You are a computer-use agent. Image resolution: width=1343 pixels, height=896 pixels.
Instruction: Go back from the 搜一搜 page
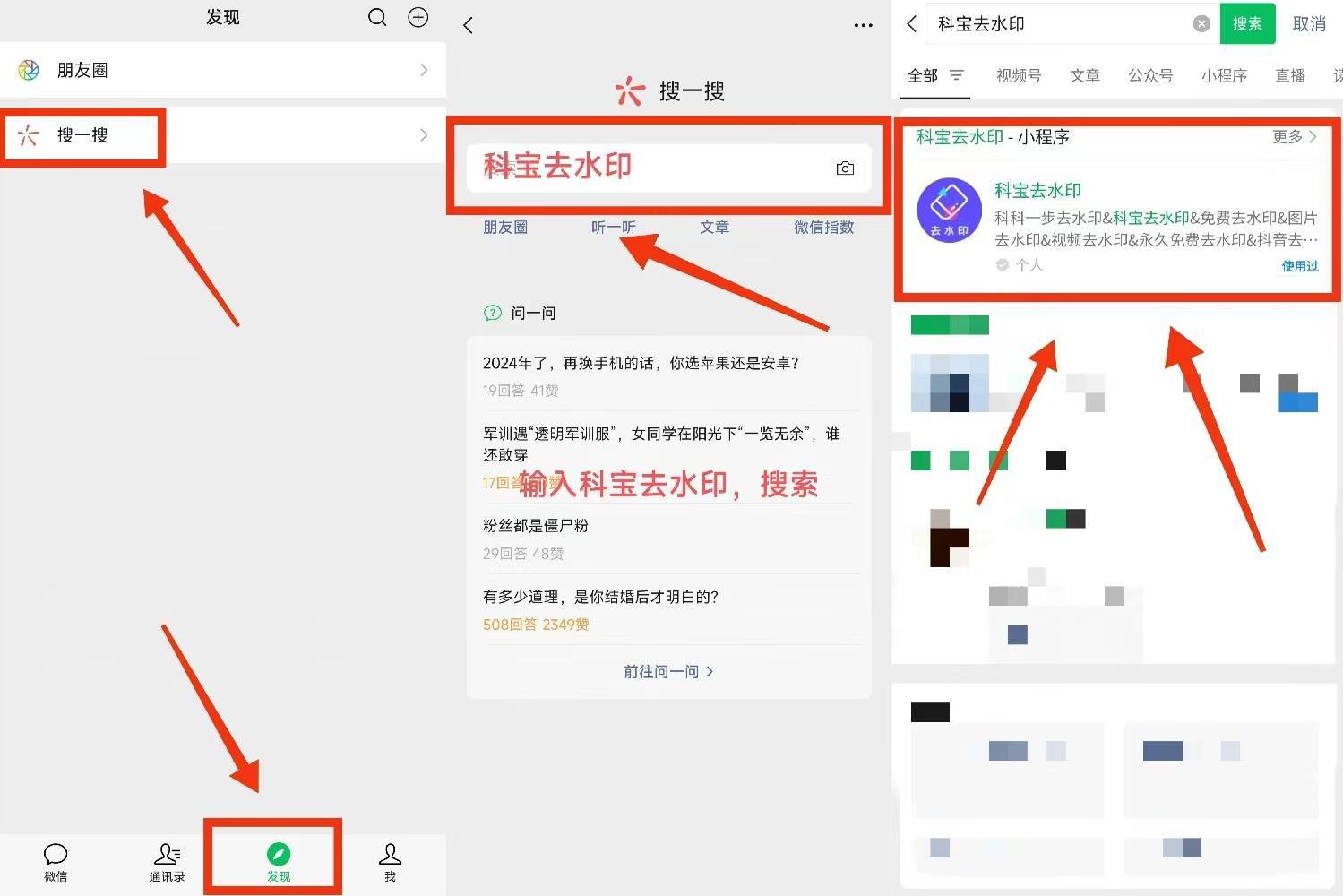(x=468, y=25)
